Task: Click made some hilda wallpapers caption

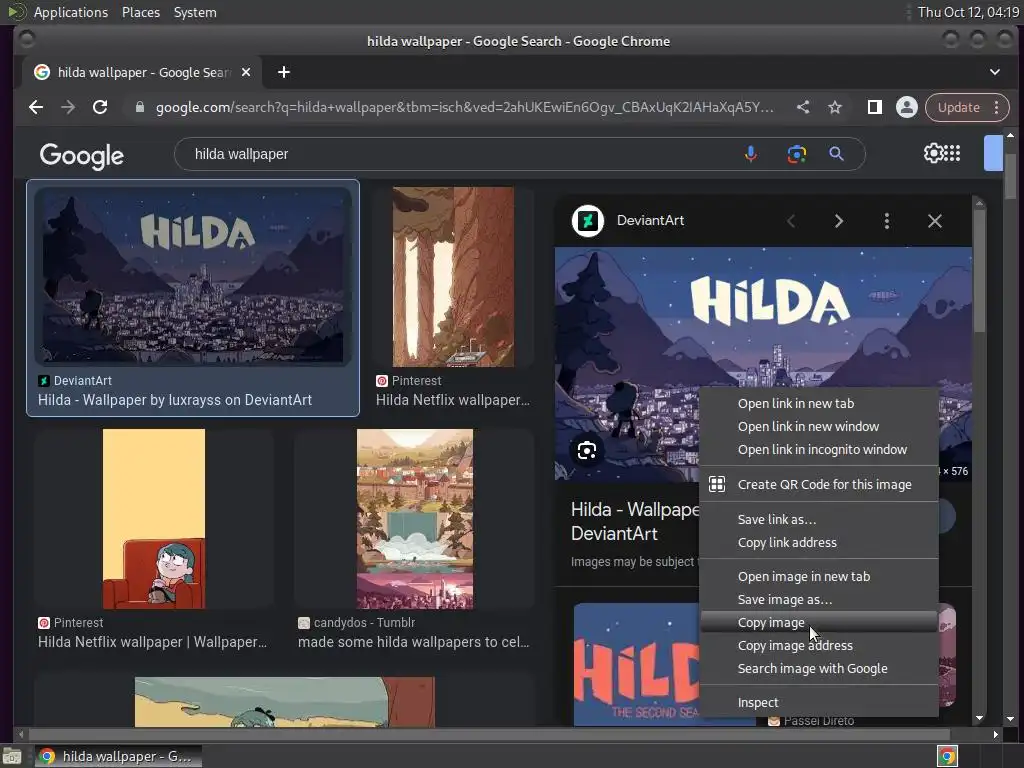Action: [413, 642]
